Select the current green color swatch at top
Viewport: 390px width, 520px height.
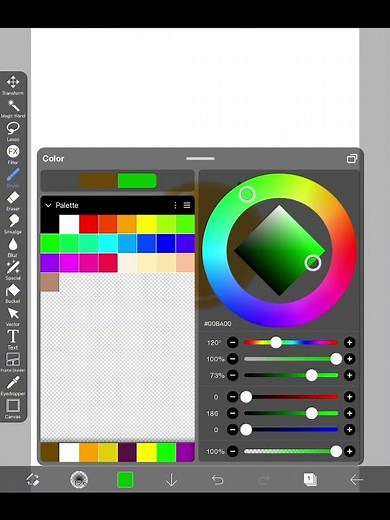click(137, 181)
